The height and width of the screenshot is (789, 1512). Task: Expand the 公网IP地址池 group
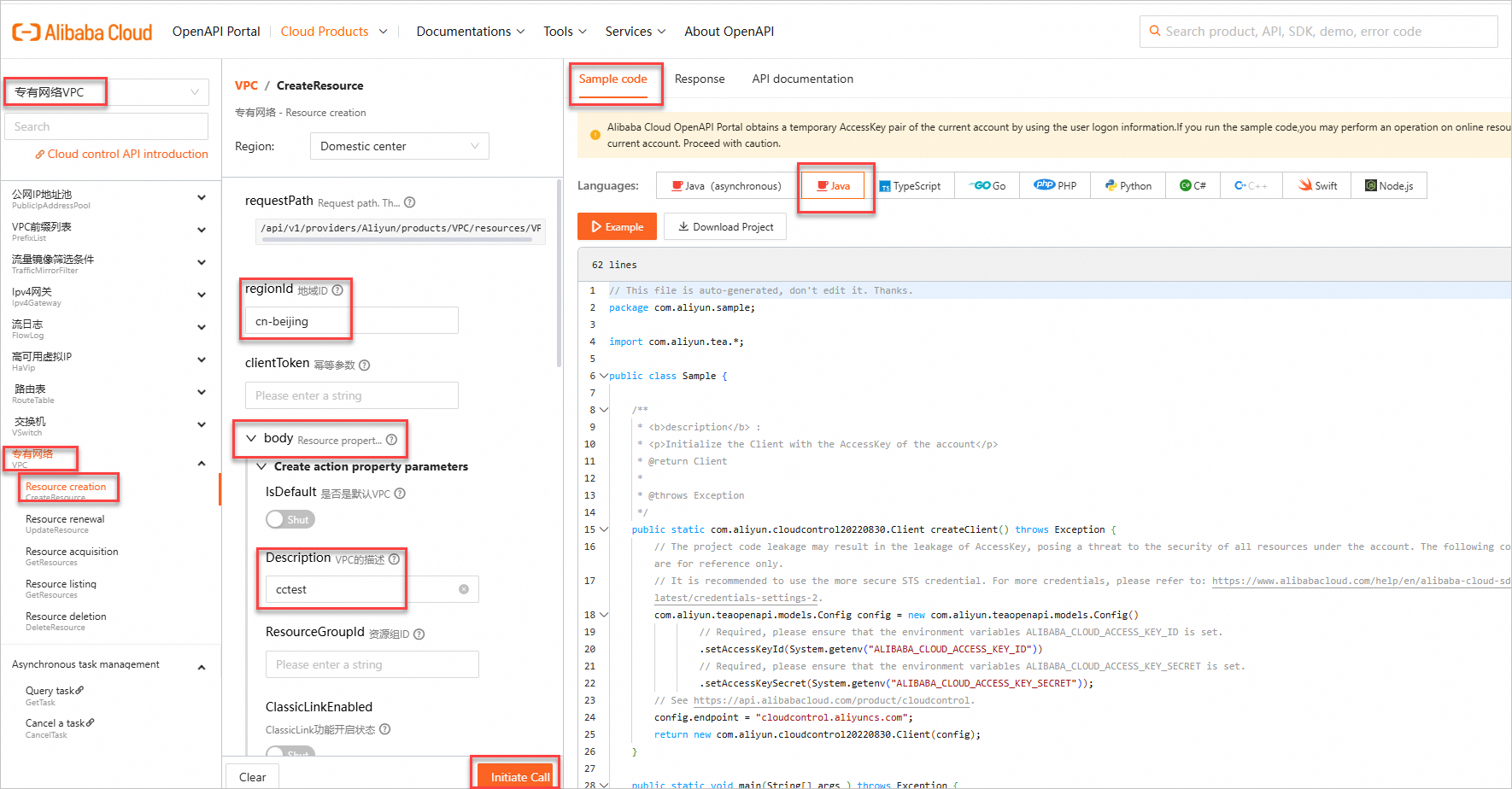pos(202,198)
